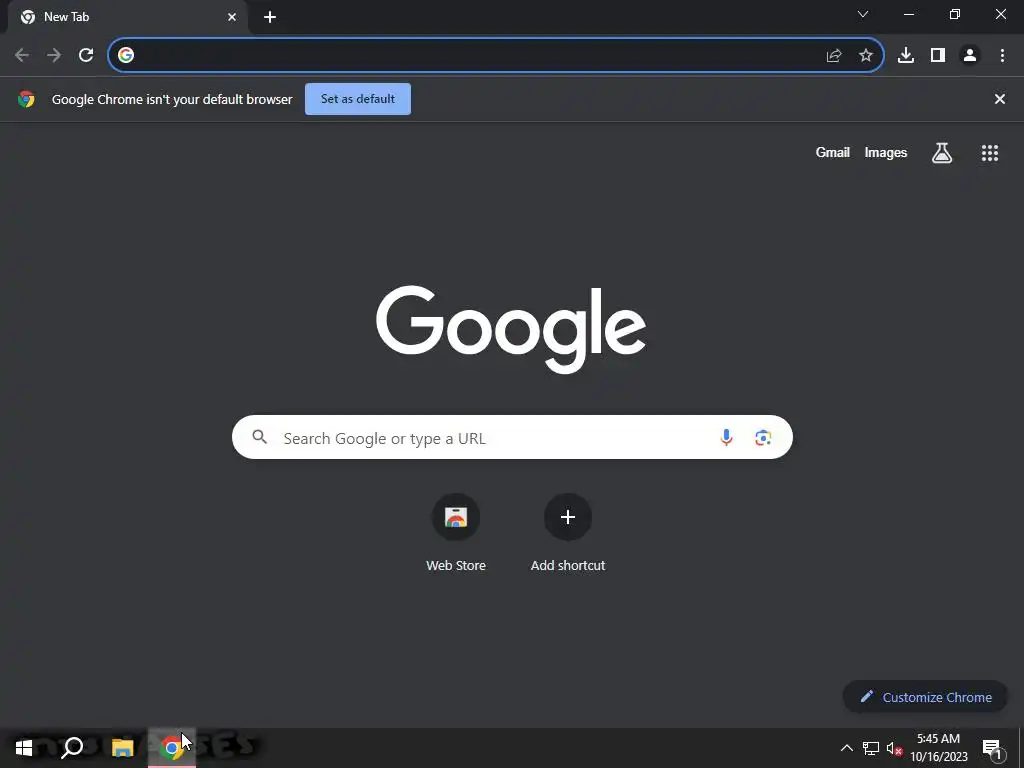Select the New Tab tab
This screenshot has height=768, width=1024.
[x=127, y=17]
